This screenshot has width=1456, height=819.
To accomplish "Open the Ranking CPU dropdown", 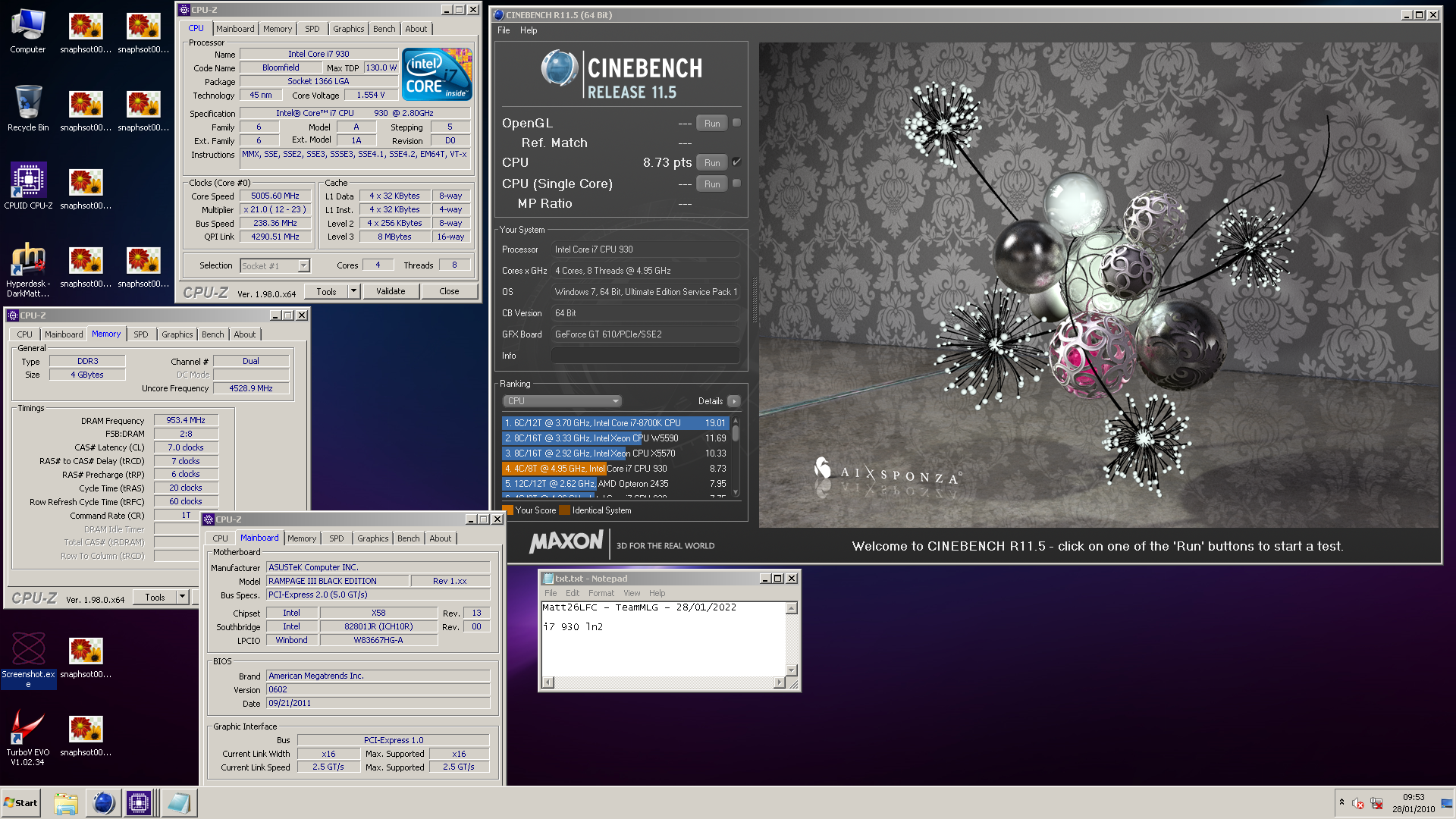I will [562, 401].
